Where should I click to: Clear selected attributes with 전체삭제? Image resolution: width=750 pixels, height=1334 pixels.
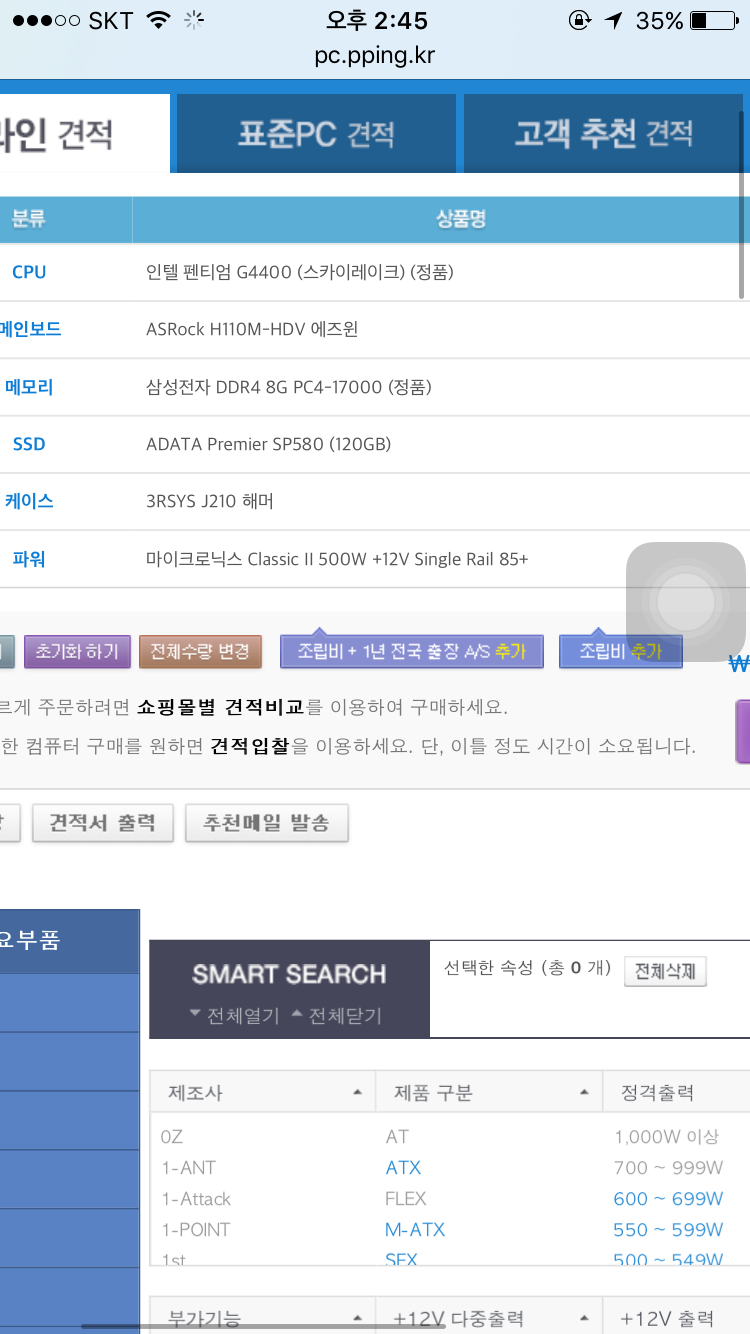point(665,971)
